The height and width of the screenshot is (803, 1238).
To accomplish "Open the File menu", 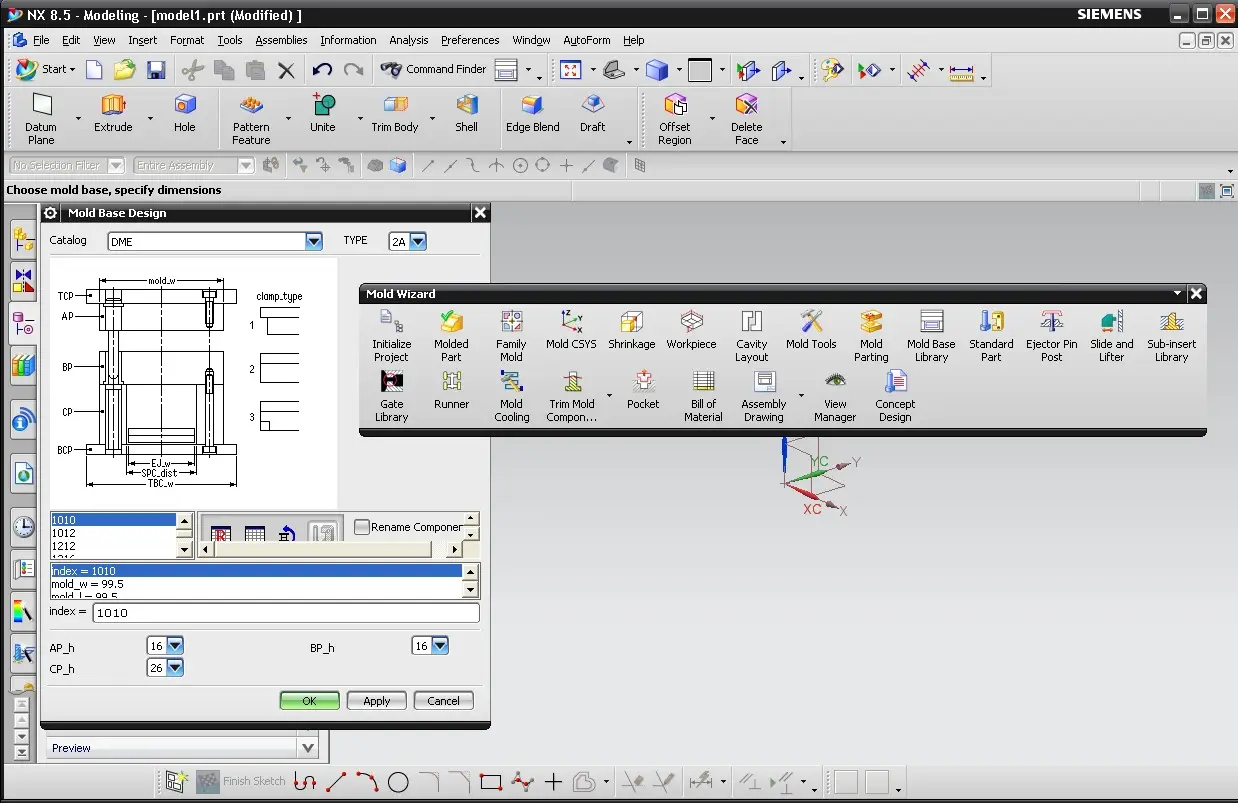I will [x=40, y=41].
